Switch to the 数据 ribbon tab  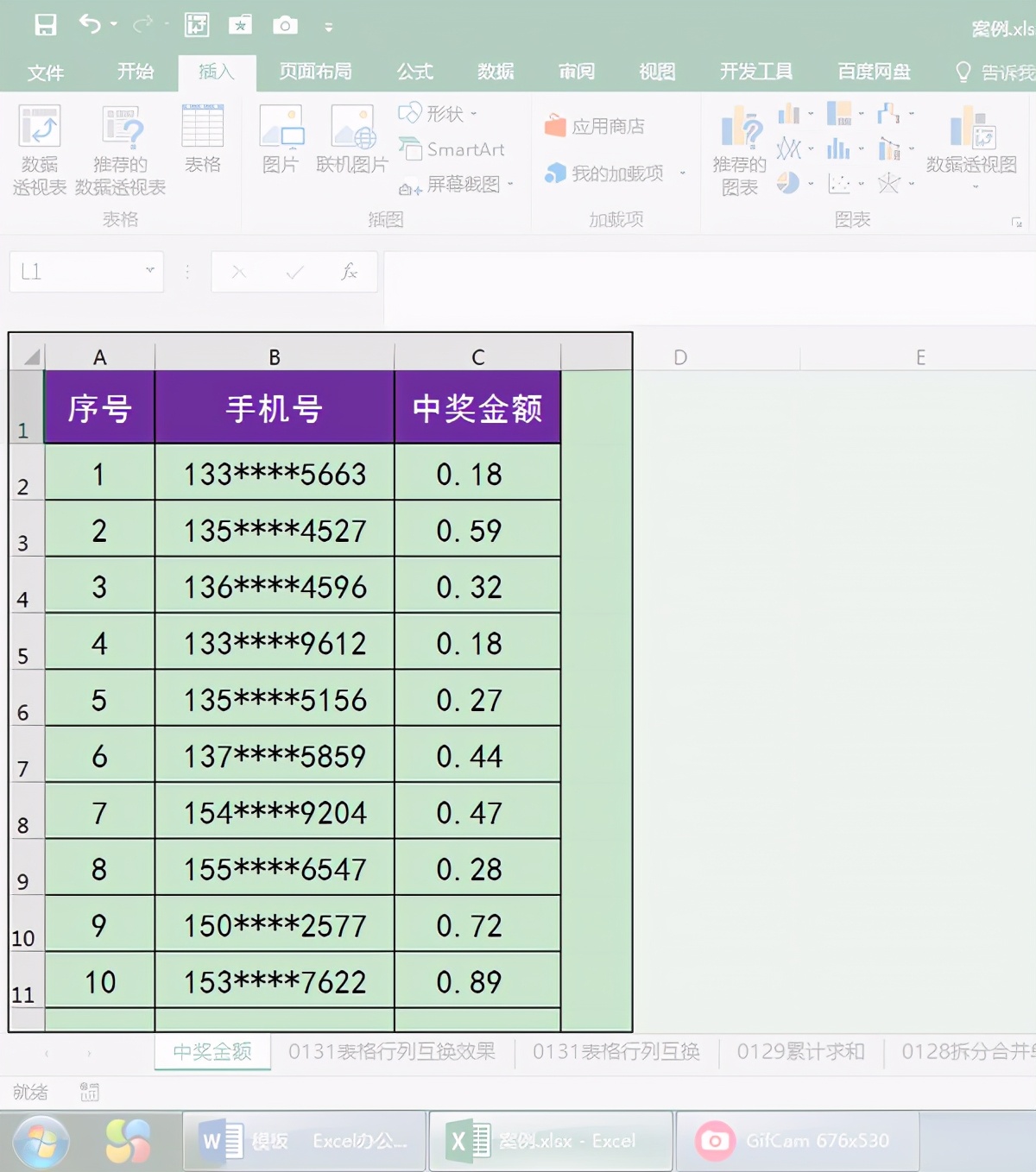click(x=495, y=72)
